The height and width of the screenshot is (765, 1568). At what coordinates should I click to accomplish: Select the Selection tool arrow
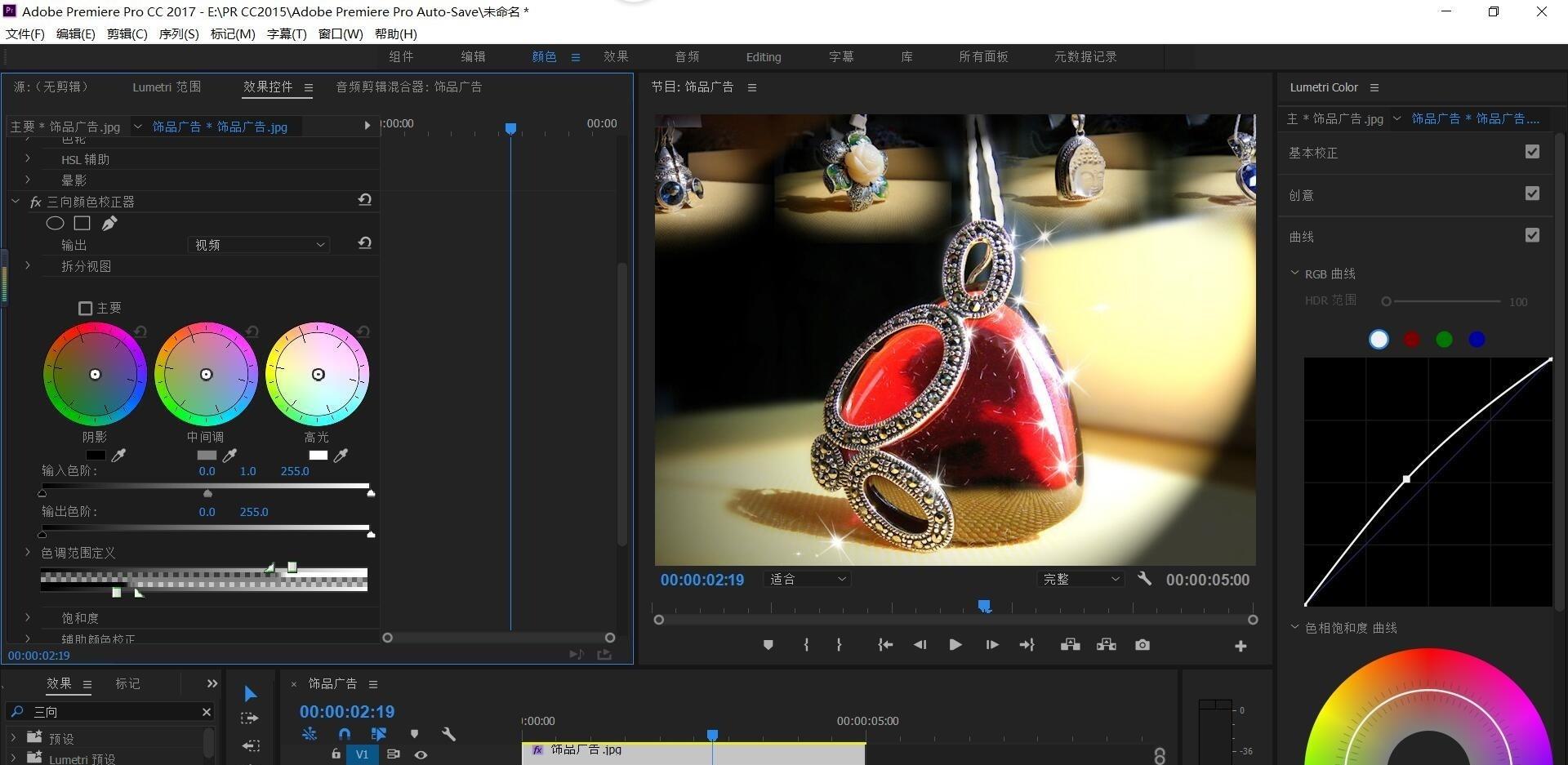click(250, 694)
